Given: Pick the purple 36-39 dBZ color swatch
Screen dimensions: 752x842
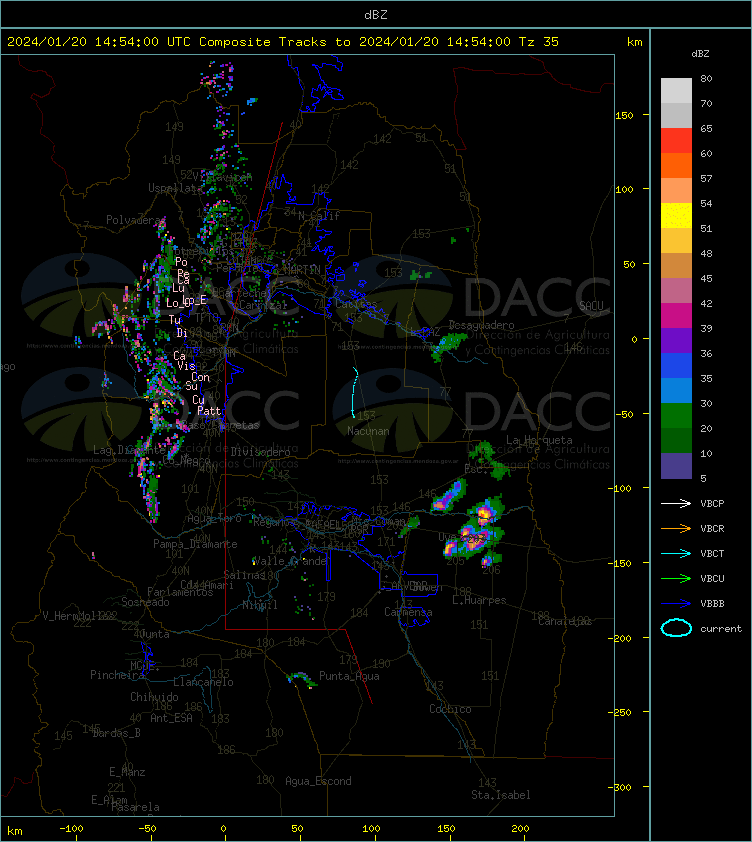Looking at the screenshot, I should tap(676, 341).
